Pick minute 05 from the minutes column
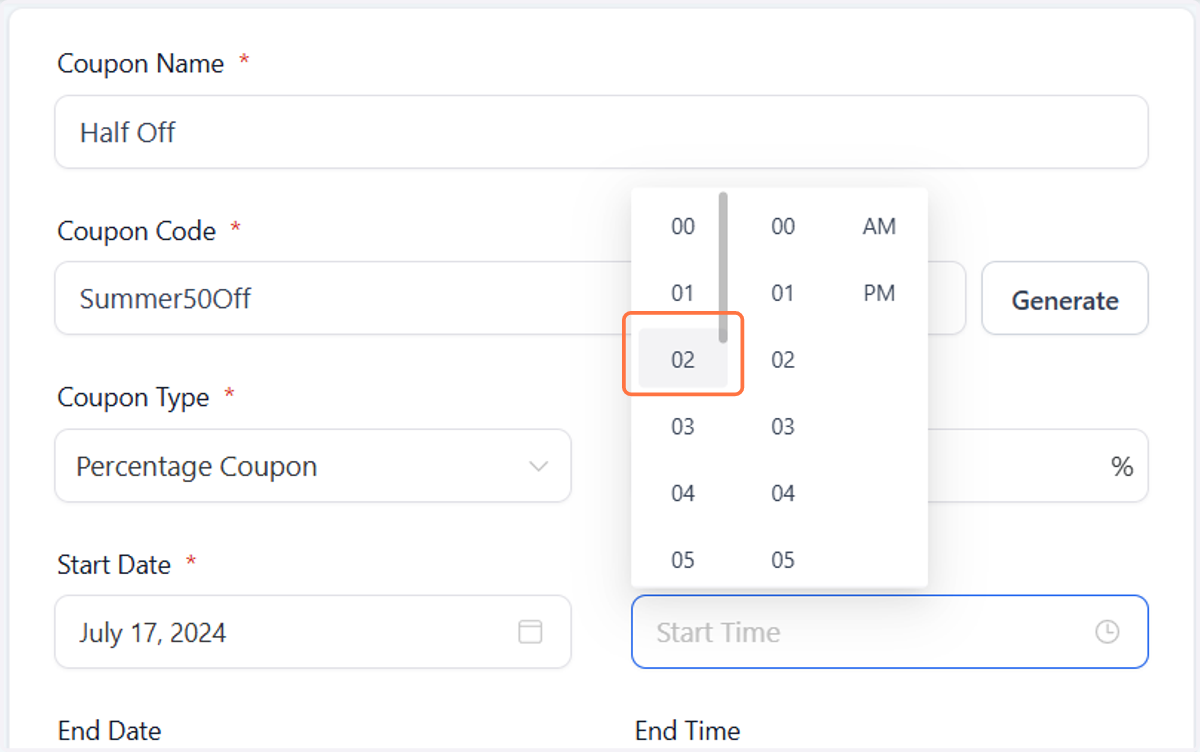The height and width of the screenshot is (752, 1200). 783,559
